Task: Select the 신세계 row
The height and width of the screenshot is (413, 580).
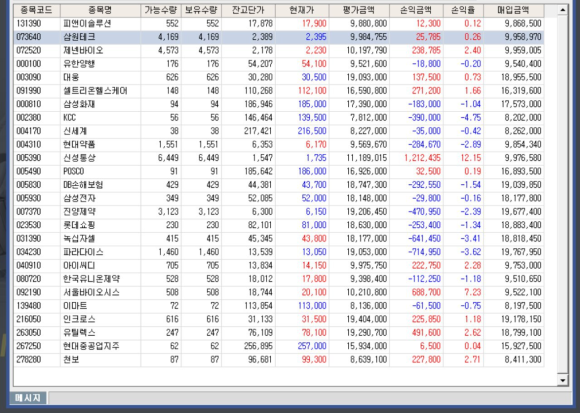Action: point(279,131)
